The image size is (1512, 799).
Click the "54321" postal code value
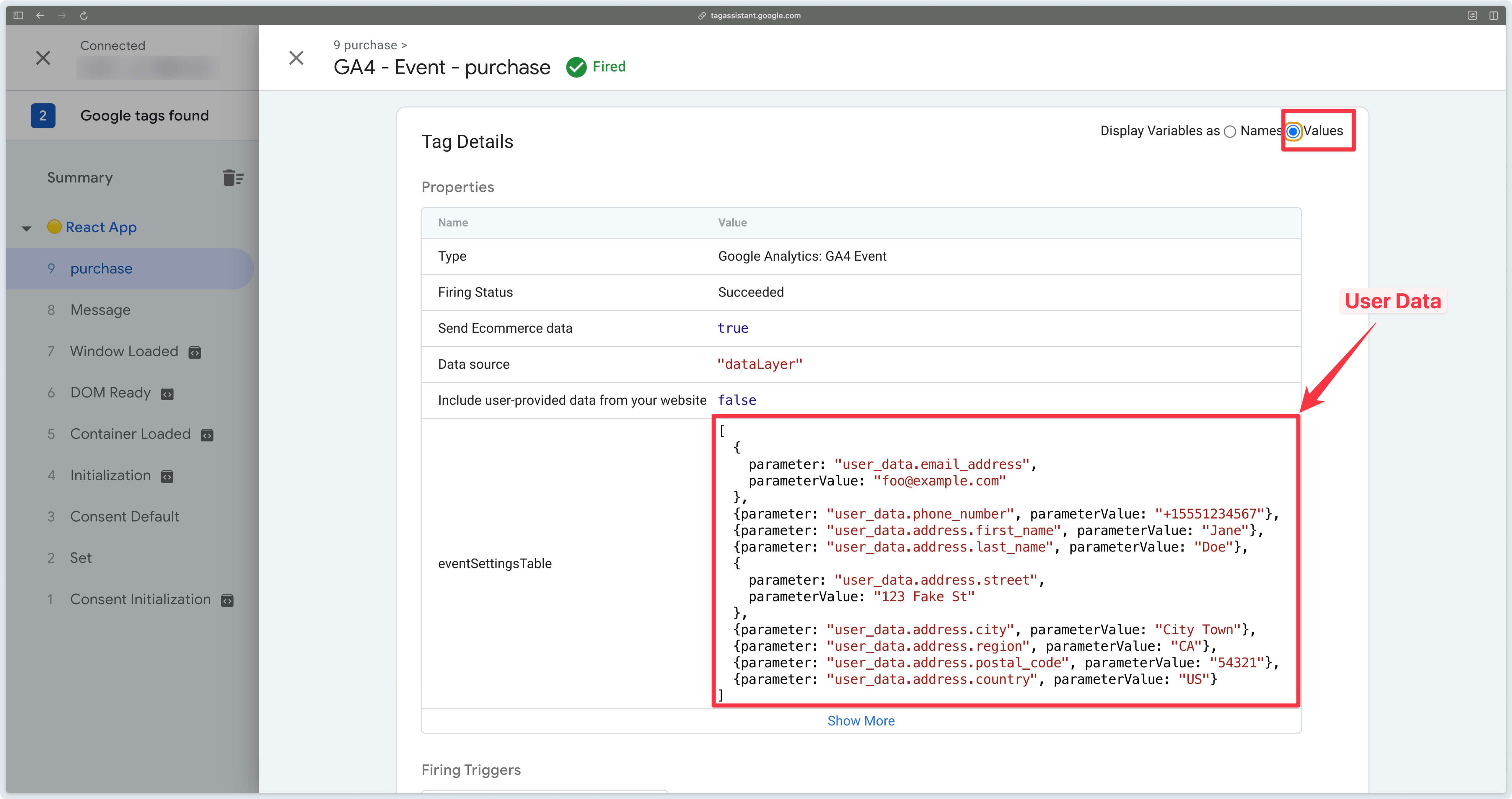pos(1237,663)
